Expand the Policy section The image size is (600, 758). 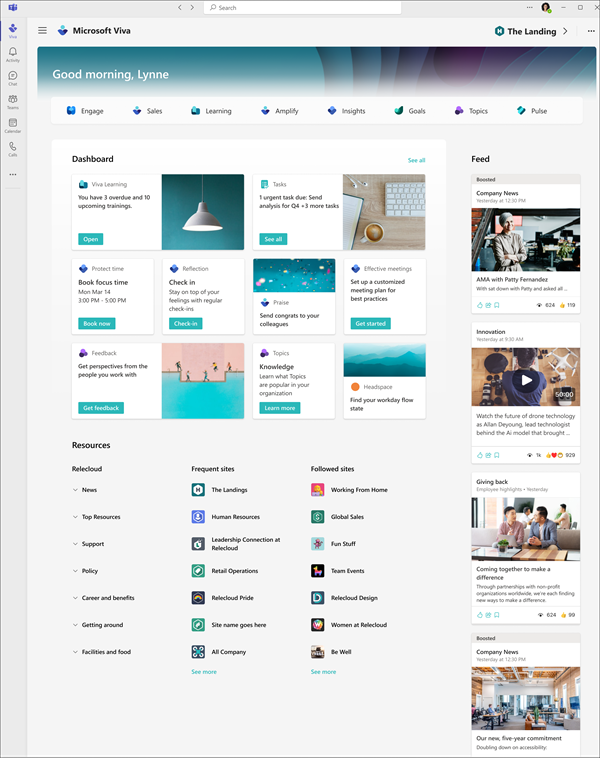coord(75,571)
